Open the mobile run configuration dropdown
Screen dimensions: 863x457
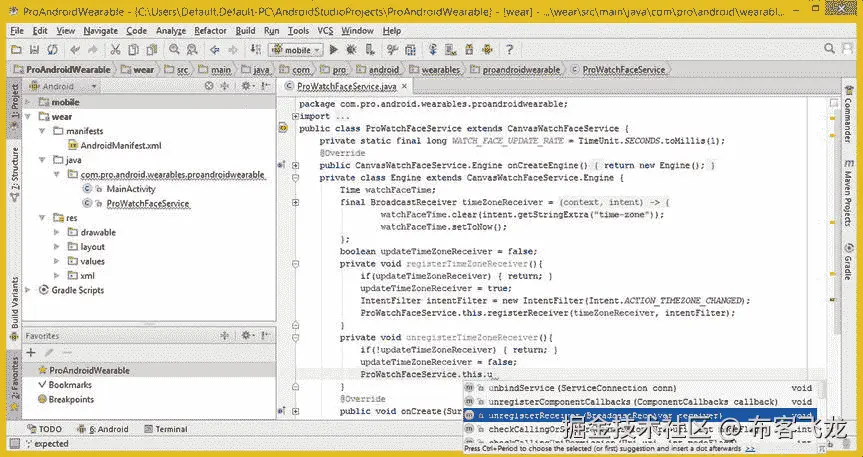(x=296, y=50)
